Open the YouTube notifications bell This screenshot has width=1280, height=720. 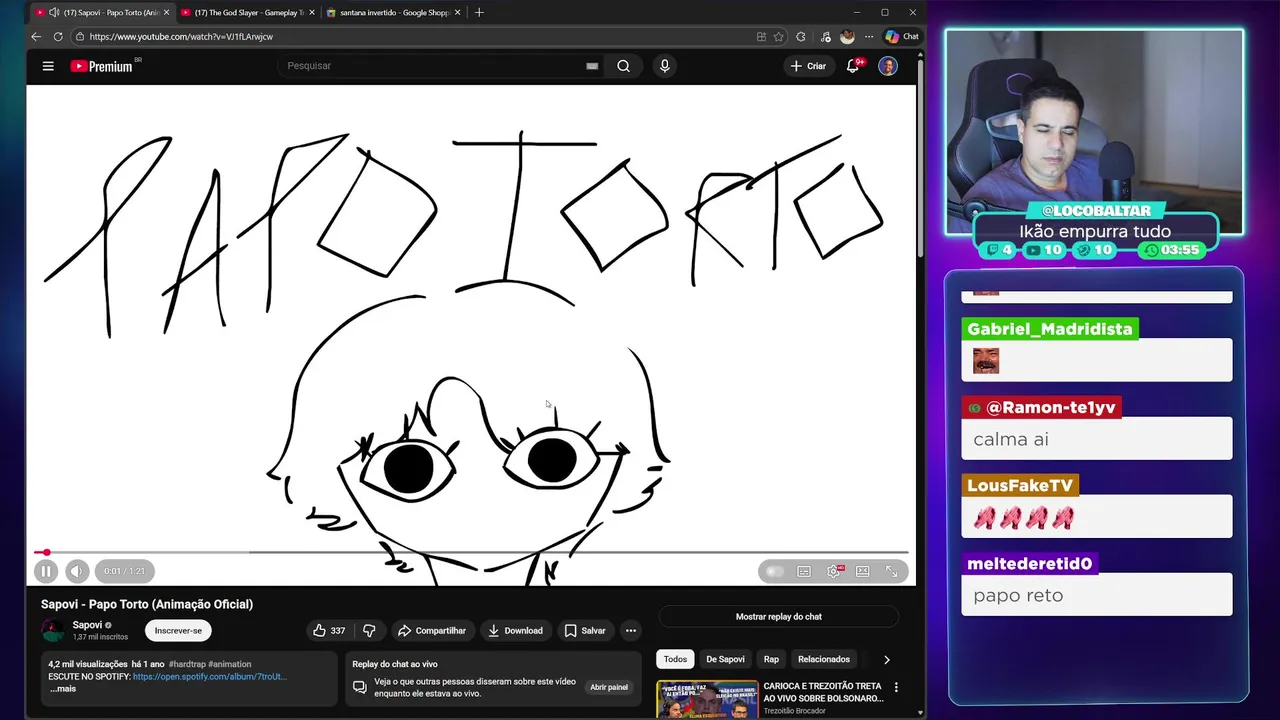tap(853, 66)
